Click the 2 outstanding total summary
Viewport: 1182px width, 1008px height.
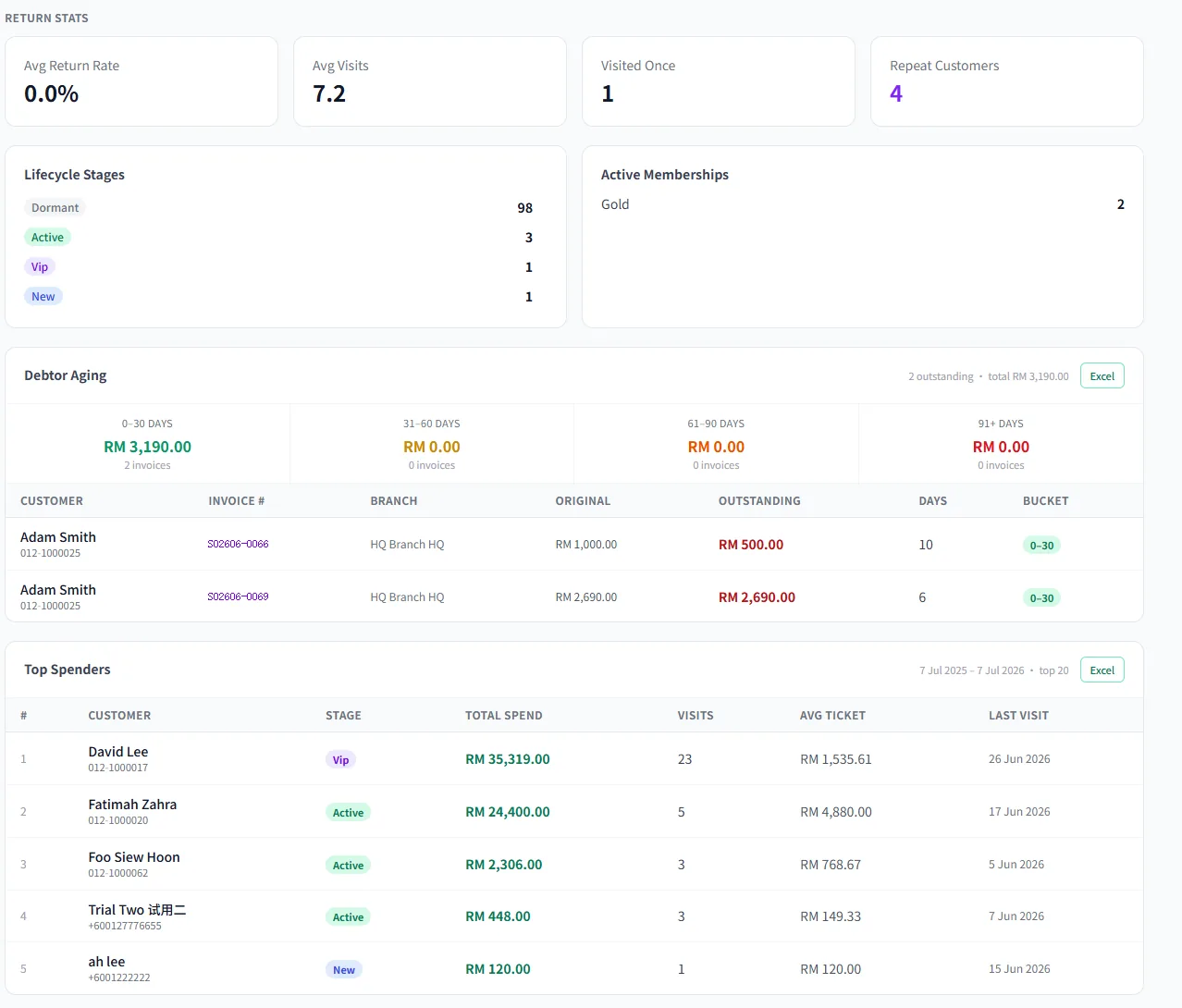[988, 376]
